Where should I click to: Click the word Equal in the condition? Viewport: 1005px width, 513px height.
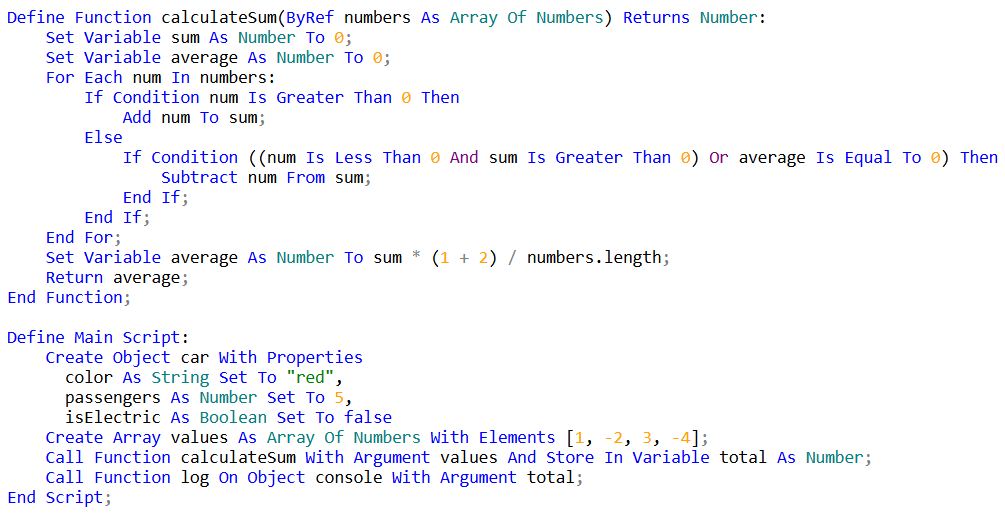coord(868,157)
